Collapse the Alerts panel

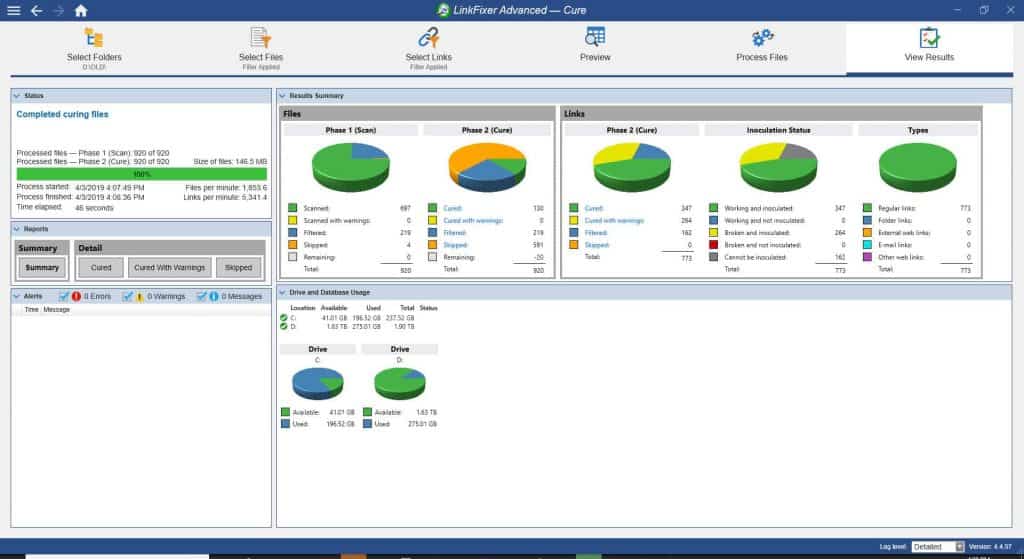(x=17, y=296)
